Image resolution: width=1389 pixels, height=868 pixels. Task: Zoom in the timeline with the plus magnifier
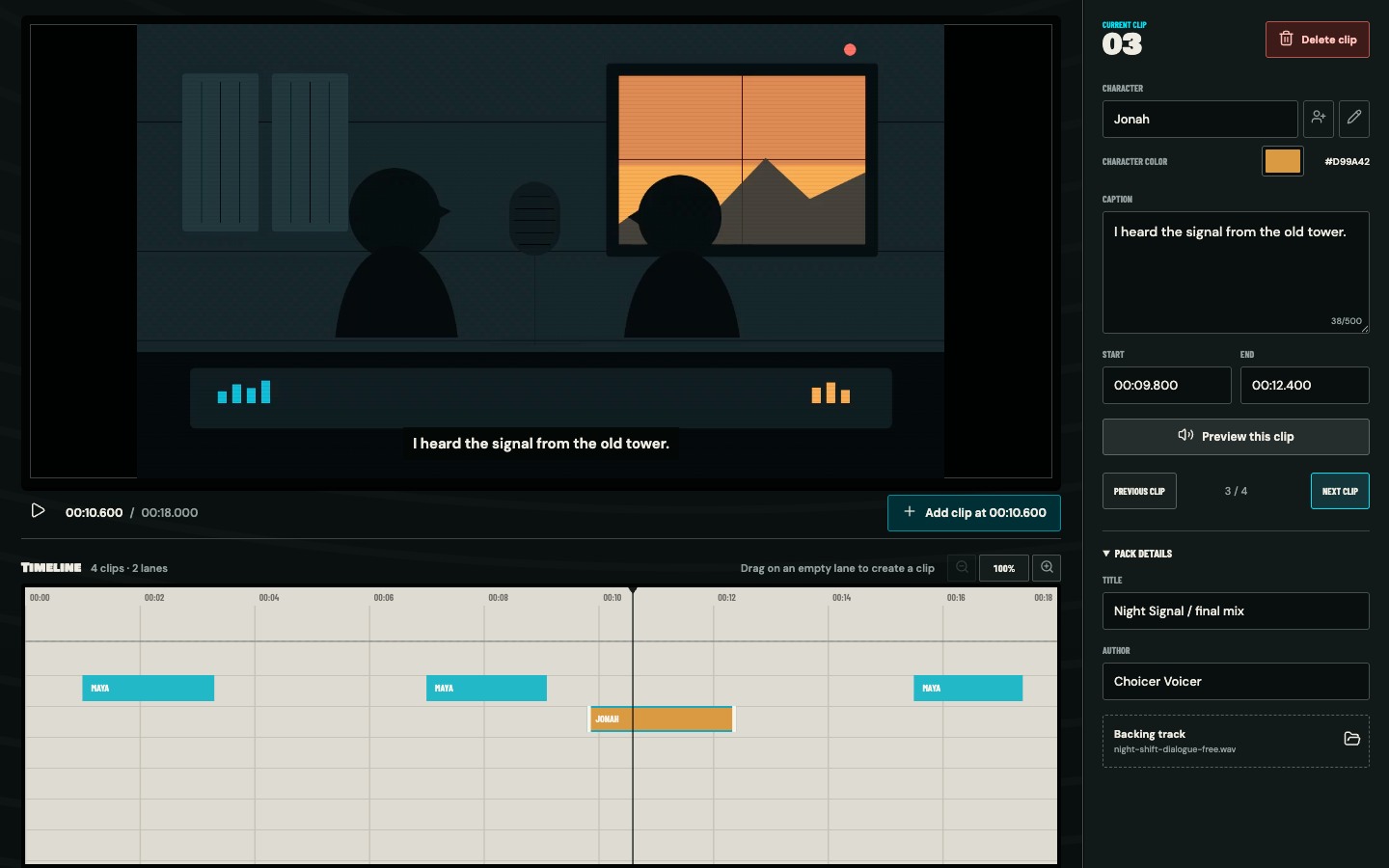1047,568
